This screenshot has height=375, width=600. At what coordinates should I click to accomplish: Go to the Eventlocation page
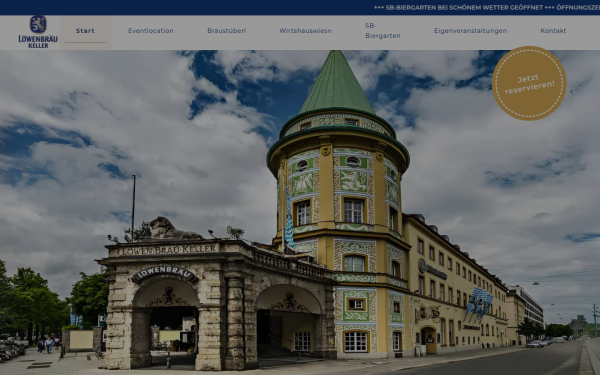tap(151, 31)
